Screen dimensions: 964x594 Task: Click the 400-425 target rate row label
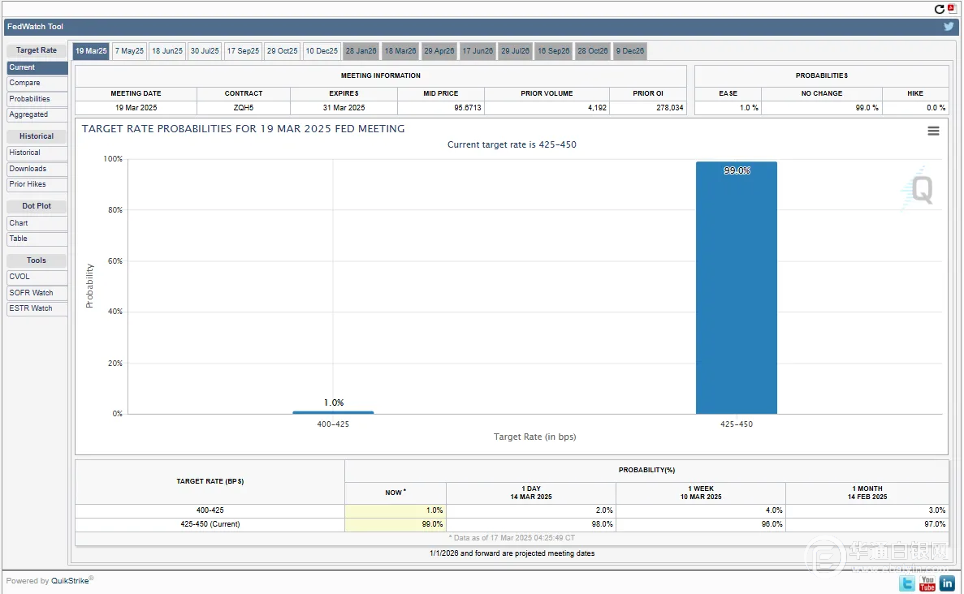(210, 510)
